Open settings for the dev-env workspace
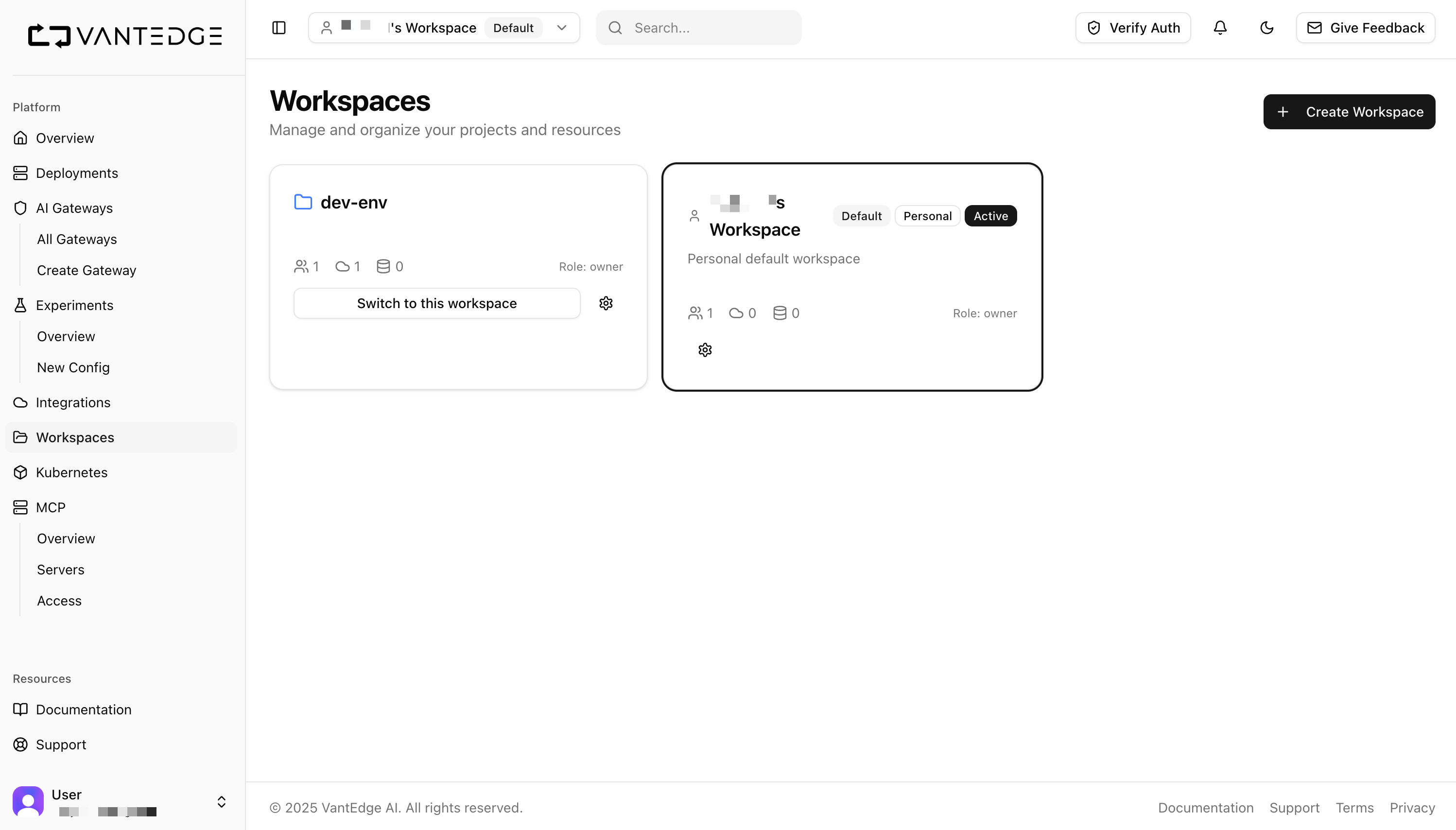Viewport: 1456px width, 830px height. [606, 303]
